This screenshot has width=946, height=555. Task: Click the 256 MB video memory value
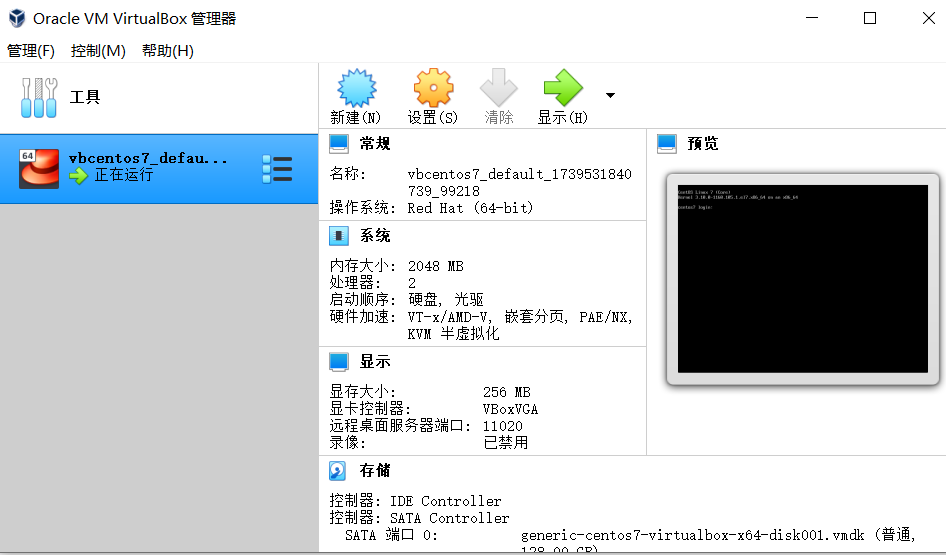pyautogui.click(x=507, y=392)
